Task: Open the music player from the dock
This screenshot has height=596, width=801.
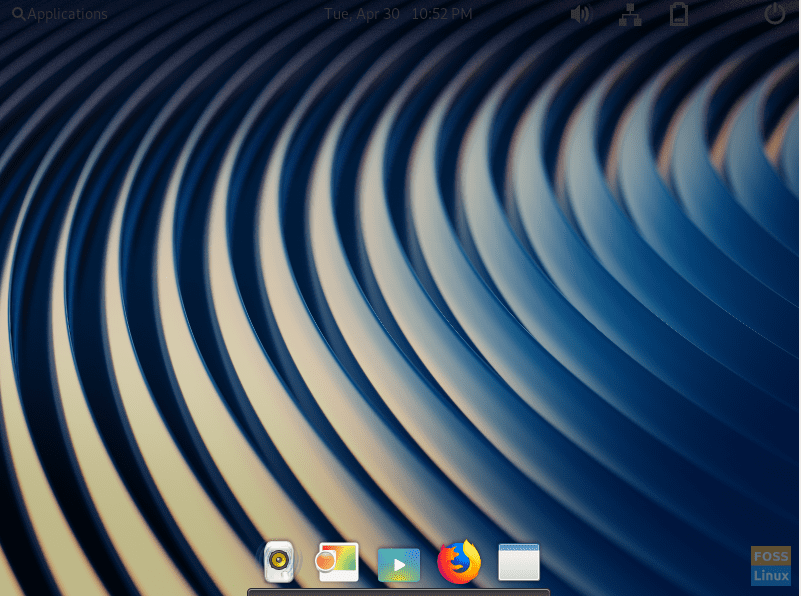Action: pos(279,562)
